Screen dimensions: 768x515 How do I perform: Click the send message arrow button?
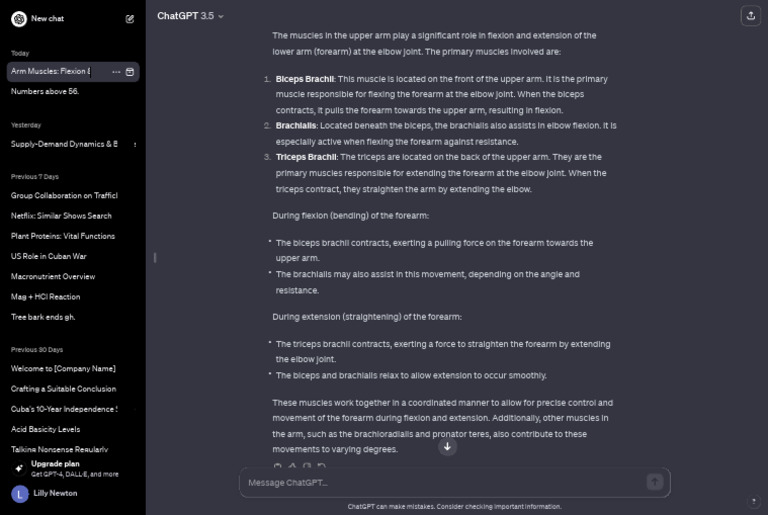tap(654, 482)
